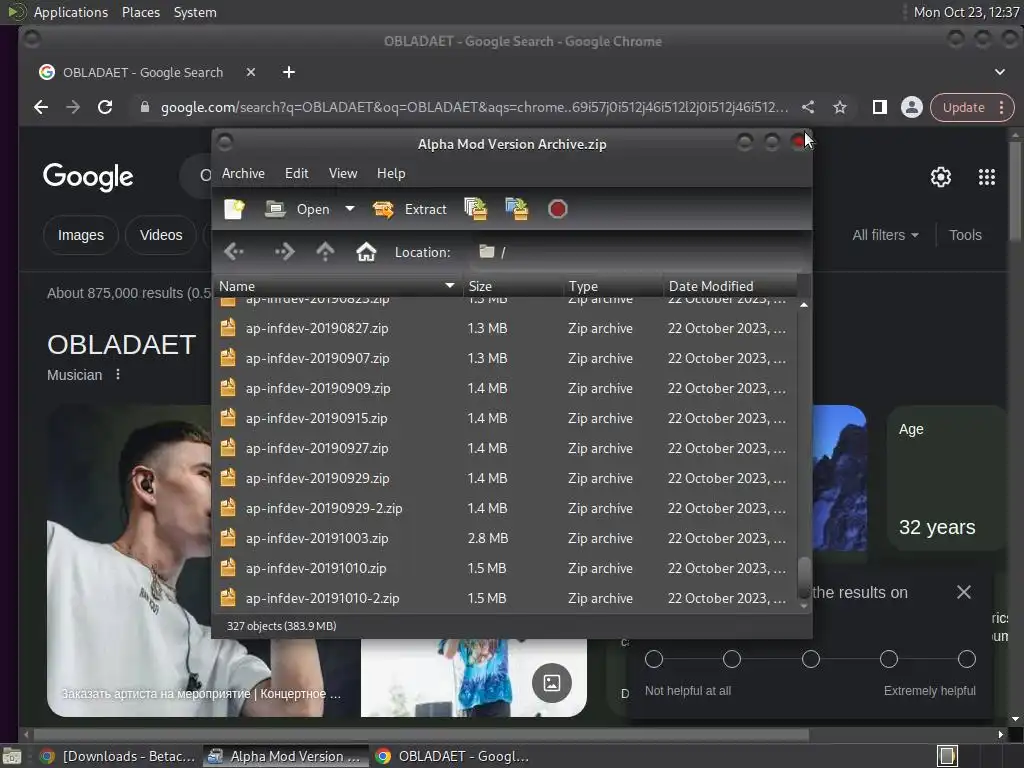Open more options beside Musician label
Image resolution: width=1024 pixels, height=768 pixels.
118,375
